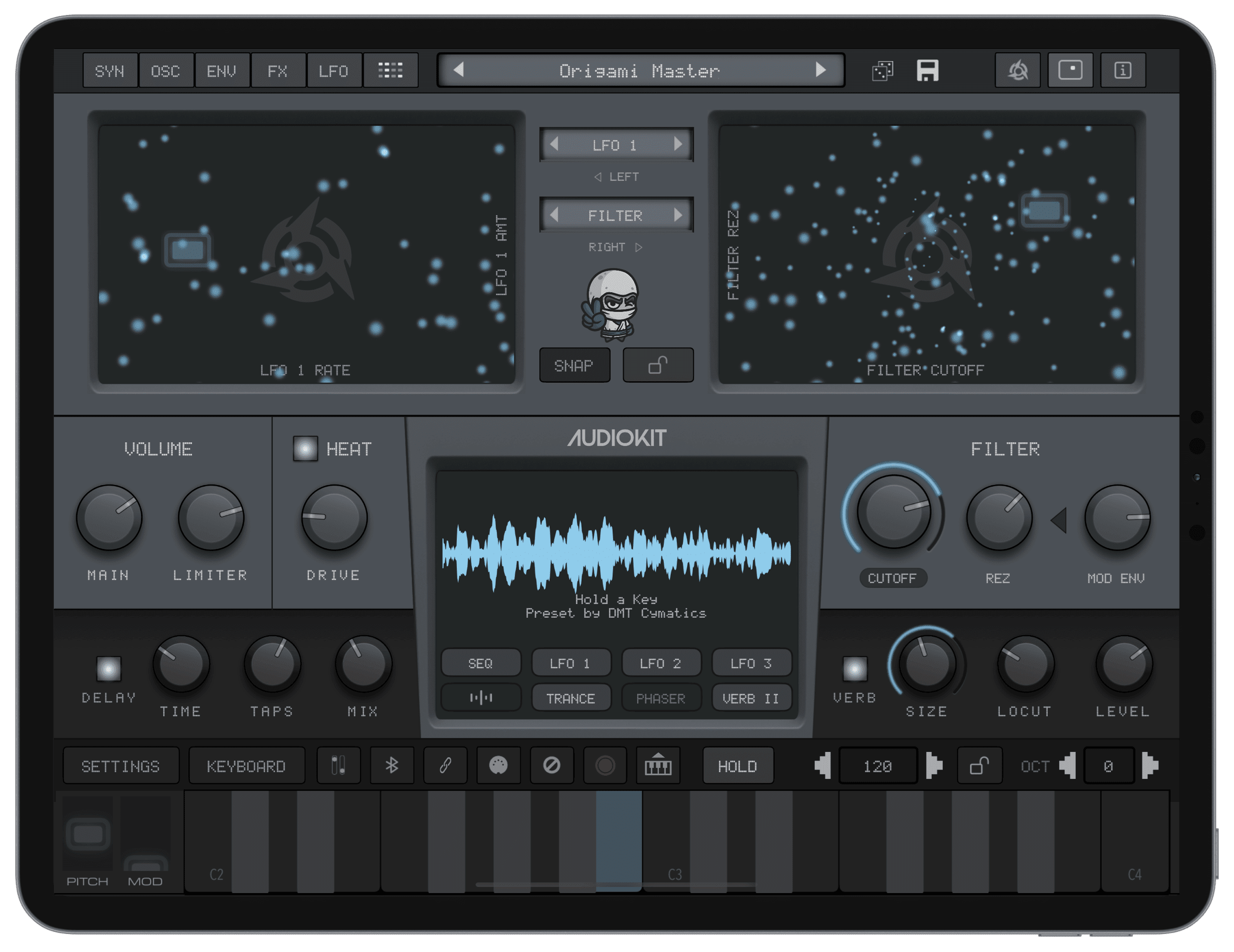Decrease tempo with arrow left of 120
The image size is (1234, 952).
[822, 766]
